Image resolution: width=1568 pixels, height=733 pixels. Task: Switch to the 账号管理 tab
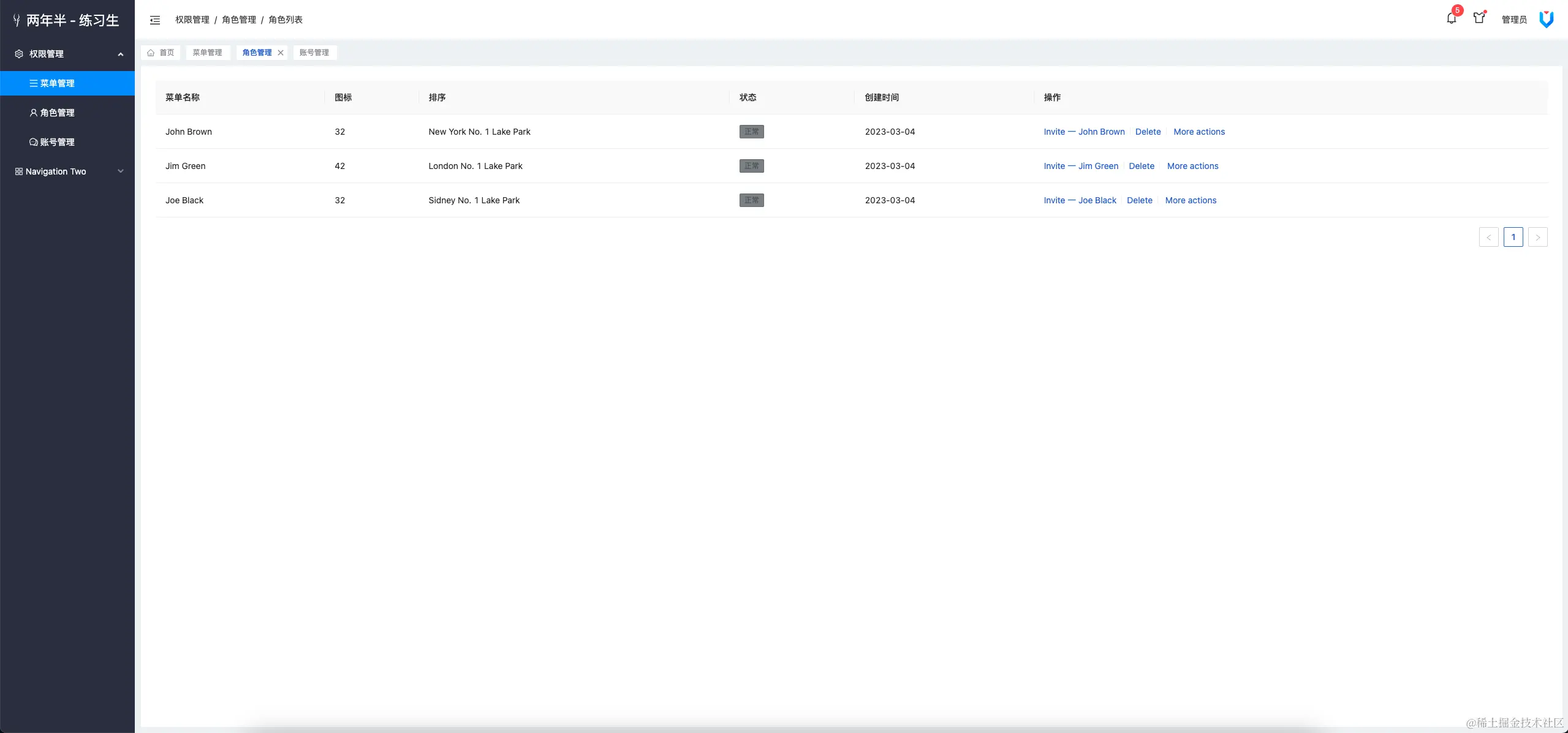point(314,53)
